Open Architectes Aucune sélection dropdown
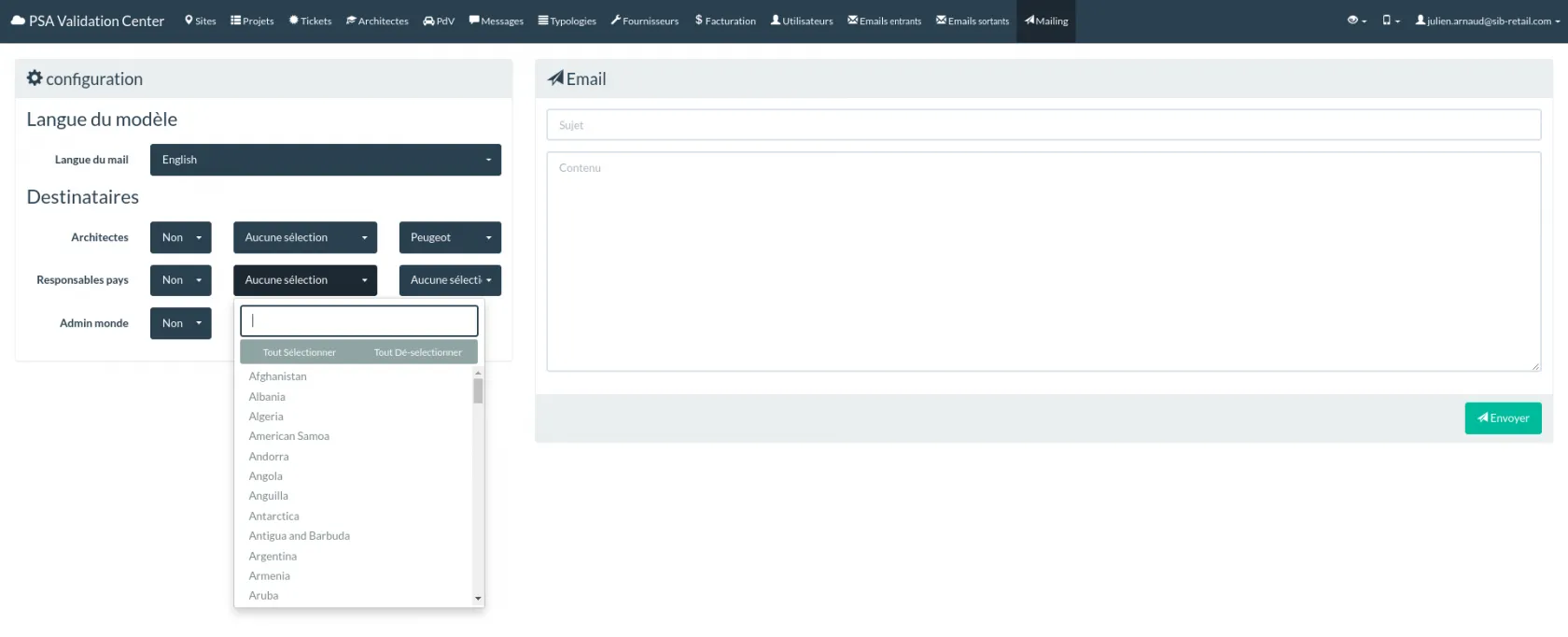 [x=304, y=237]
